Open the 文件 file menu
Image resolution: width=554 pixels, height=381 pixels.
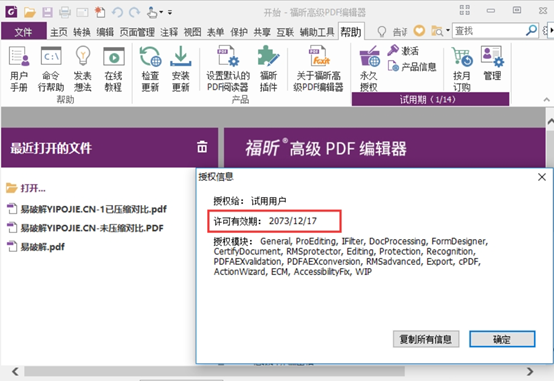point(23,32)
